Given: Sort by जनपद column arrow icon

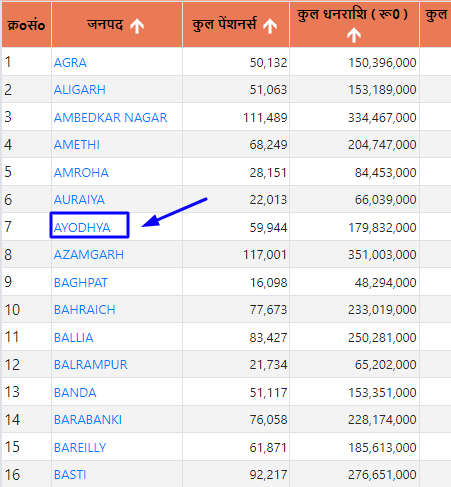Looking at the screenshot, I should tap(137, 26).
